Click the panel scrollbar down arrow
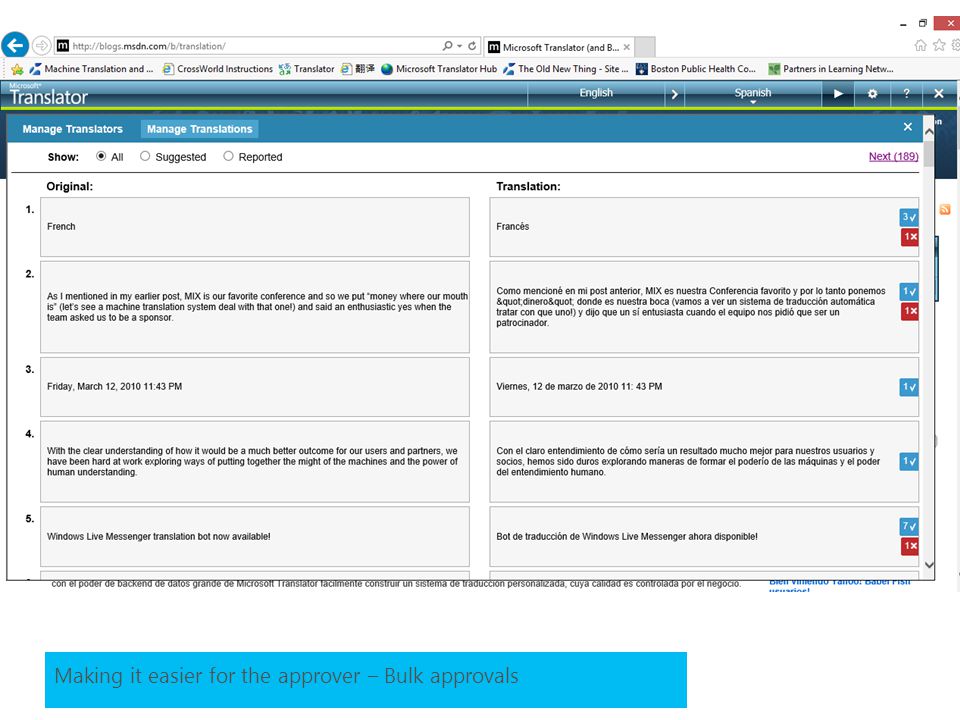This screenshot has width=960, height=720. (x=929, y=565)
